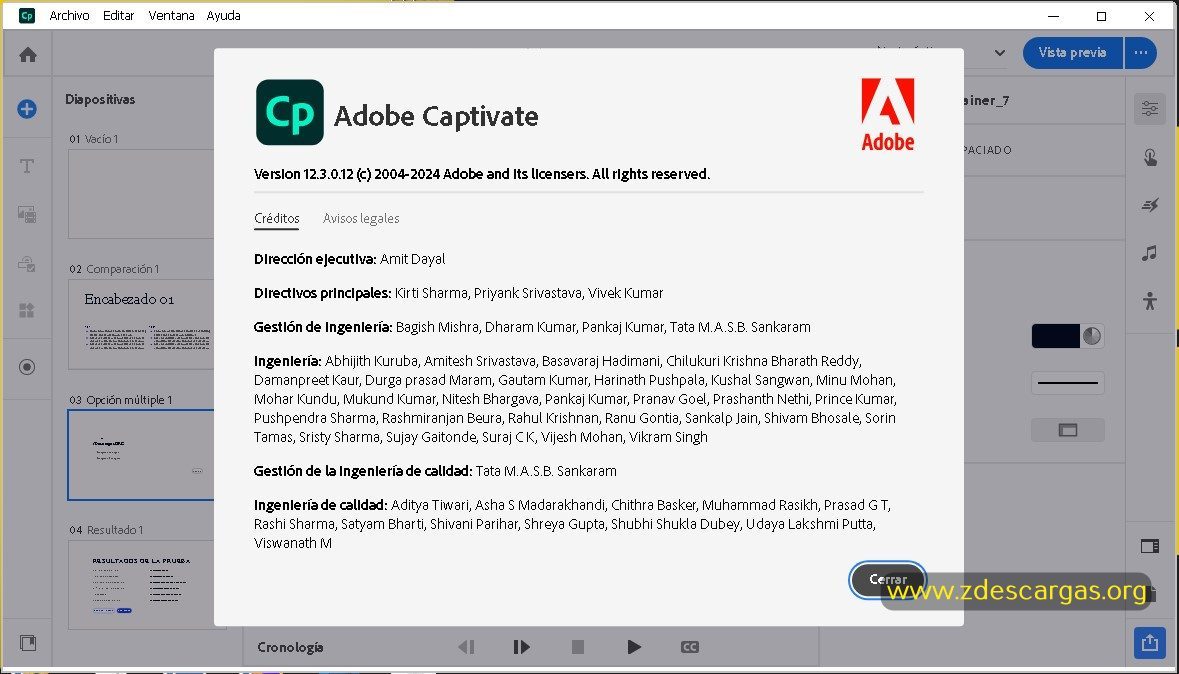This screenshot has width=1179, height=674.
Task: Click the blue Add slide plus icon
Action: pyautogui.click(x=27, y=109)
